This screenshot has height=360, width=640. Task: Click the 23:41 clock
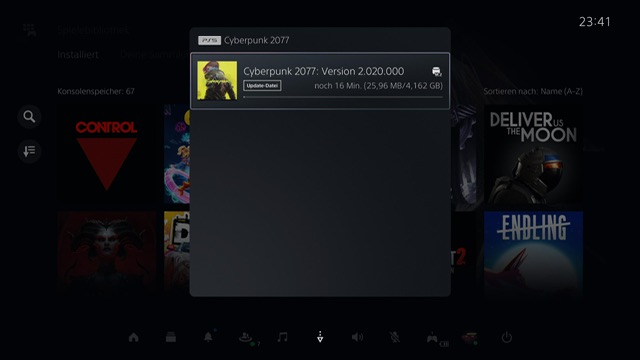595,22
